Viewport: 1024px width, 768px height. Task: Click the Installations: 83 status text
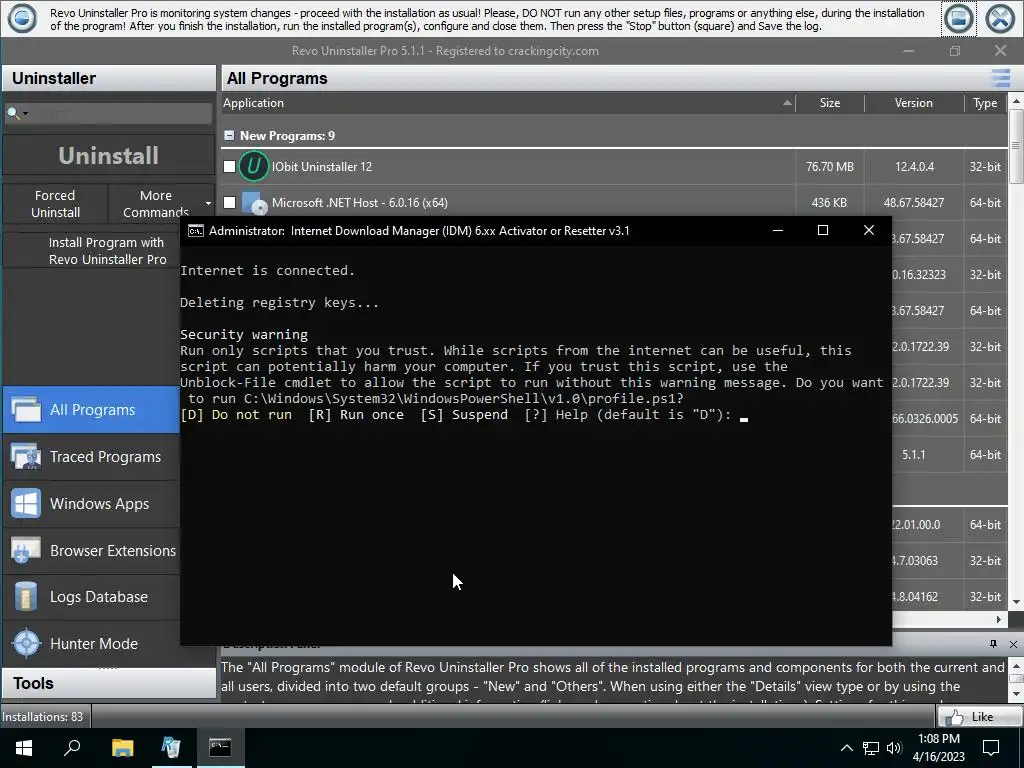[42, 717]
